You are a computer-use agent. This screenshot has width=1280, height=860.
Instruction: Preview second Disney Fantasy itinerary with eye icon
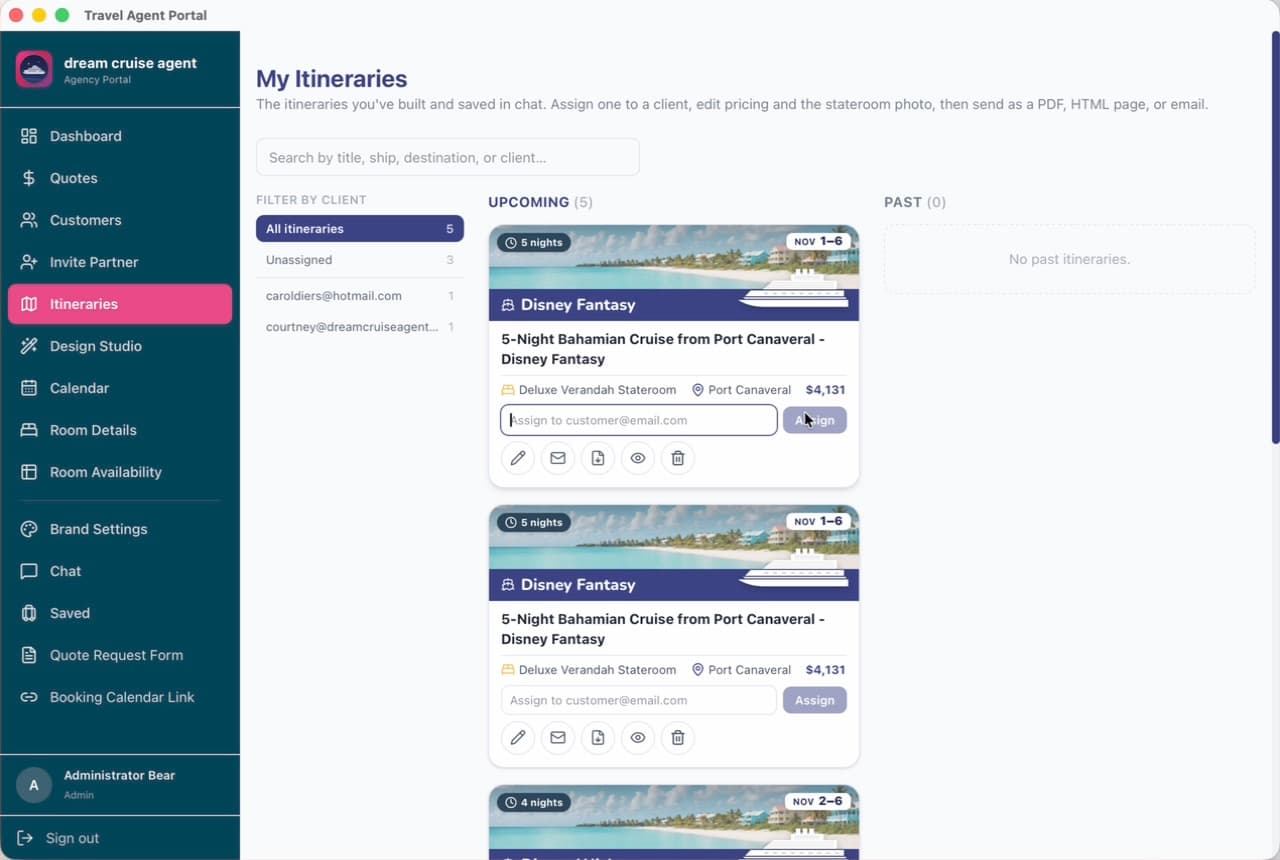click(638, 738)
